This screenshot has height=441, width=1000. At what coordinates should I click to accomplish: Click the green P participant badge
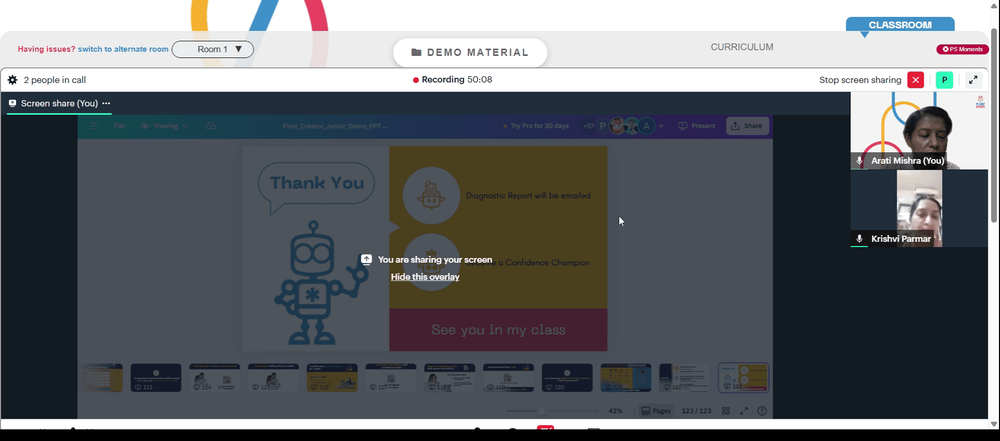click(x=944, y=80)
